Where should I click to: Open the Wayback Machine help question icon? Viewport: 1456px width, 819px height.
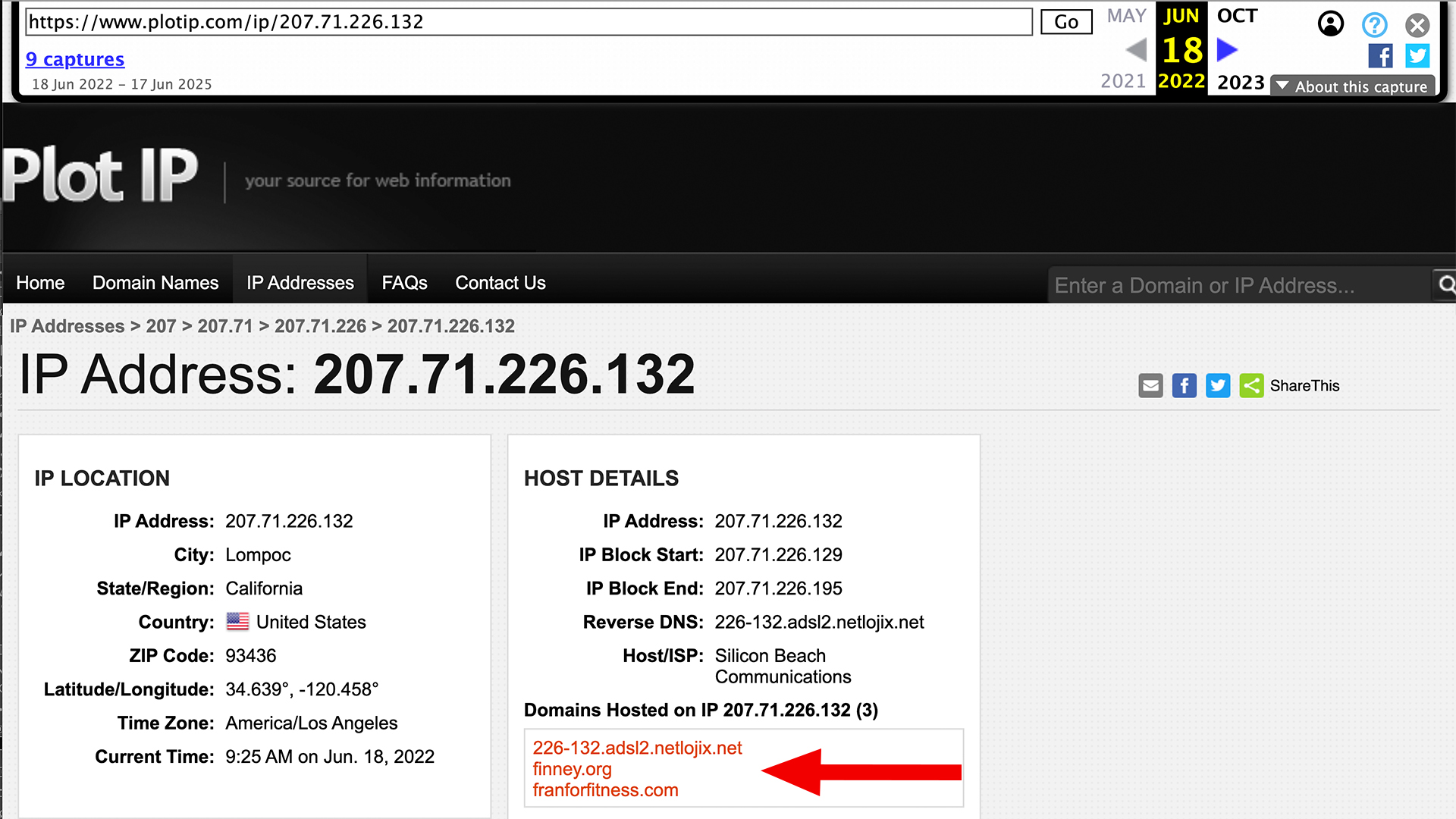pos(1374,25)
